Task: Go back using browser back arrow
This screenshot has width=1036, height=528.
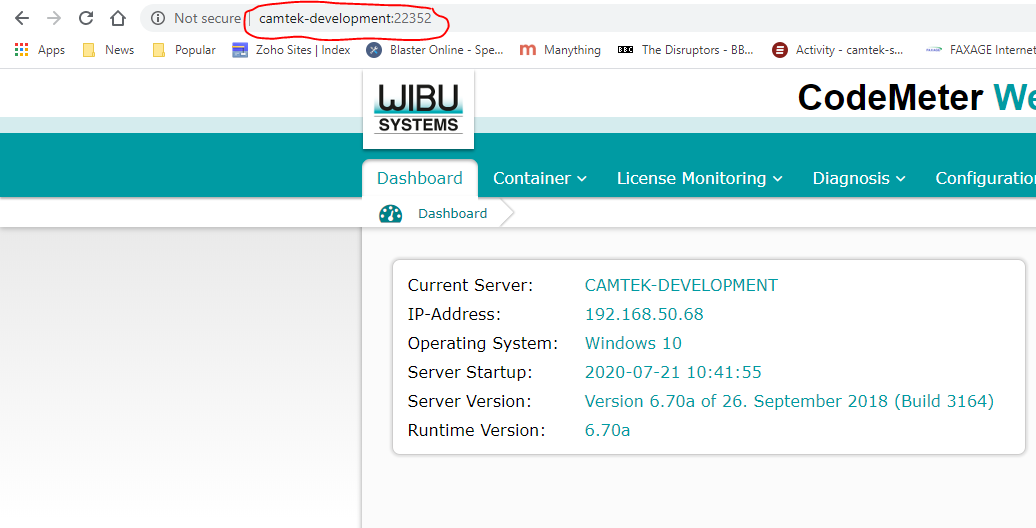Action: coord(22,18)
